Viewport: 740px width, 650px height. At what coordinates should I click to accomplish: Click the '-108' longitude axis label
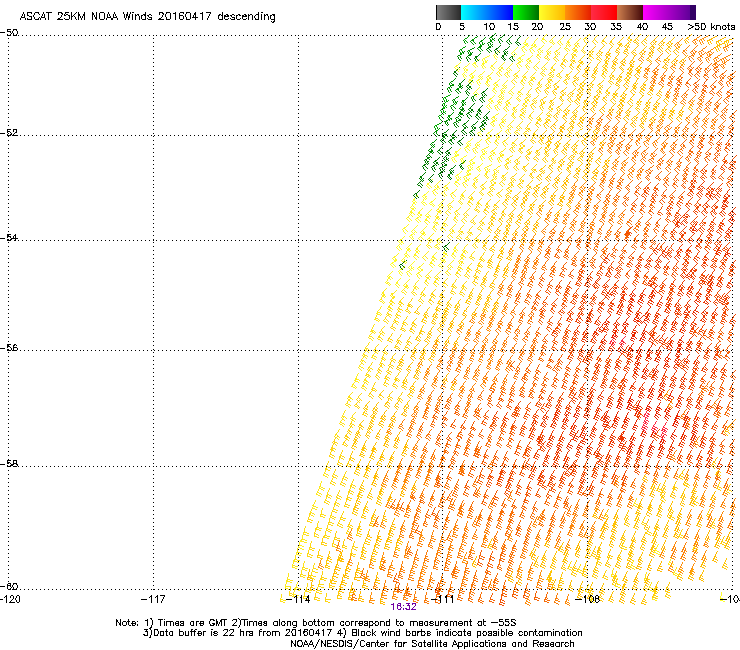(588, 599)
